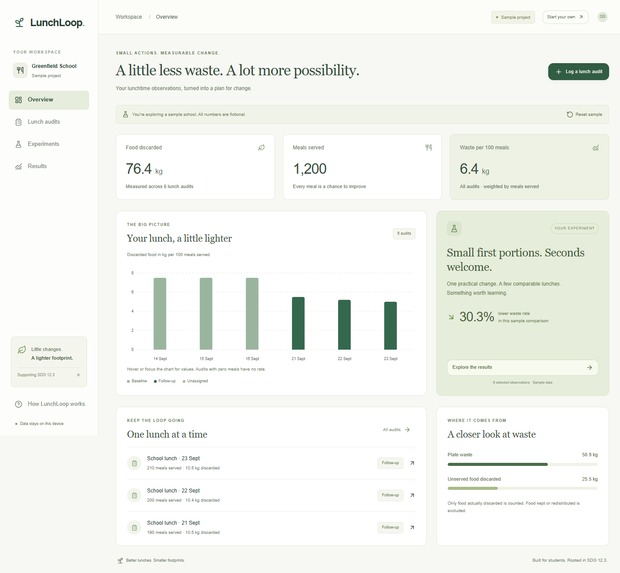The image size is (620, 573).
Task: Click the open arrow for 22 Sept lunch
Action: point(412,495)
